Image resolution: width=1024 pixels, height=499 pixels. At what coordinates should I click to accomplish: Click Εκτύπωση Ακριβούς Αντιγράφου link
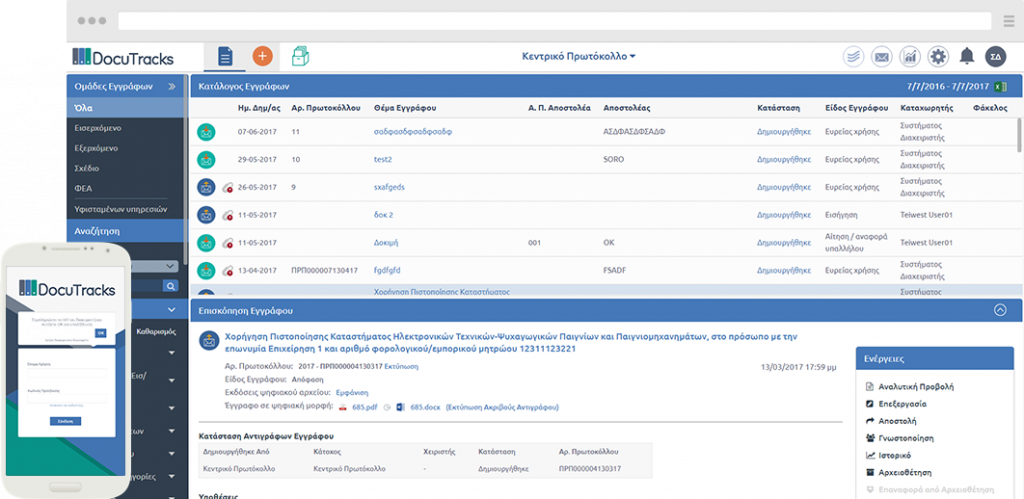tap(502, 408)
